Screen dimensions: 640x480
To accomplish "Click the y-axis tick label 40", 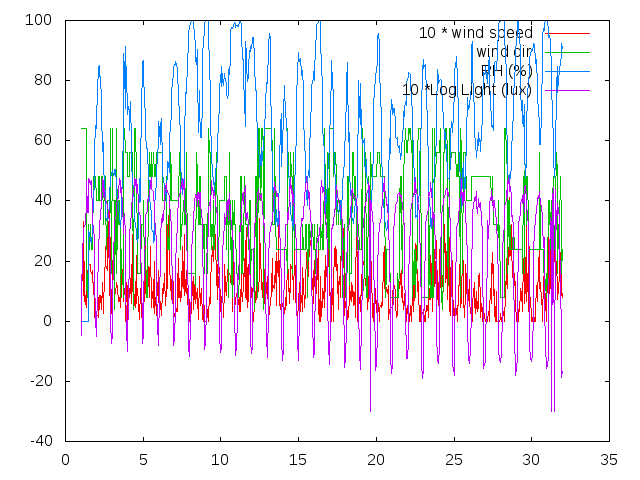I will click(x=44, y=200).
